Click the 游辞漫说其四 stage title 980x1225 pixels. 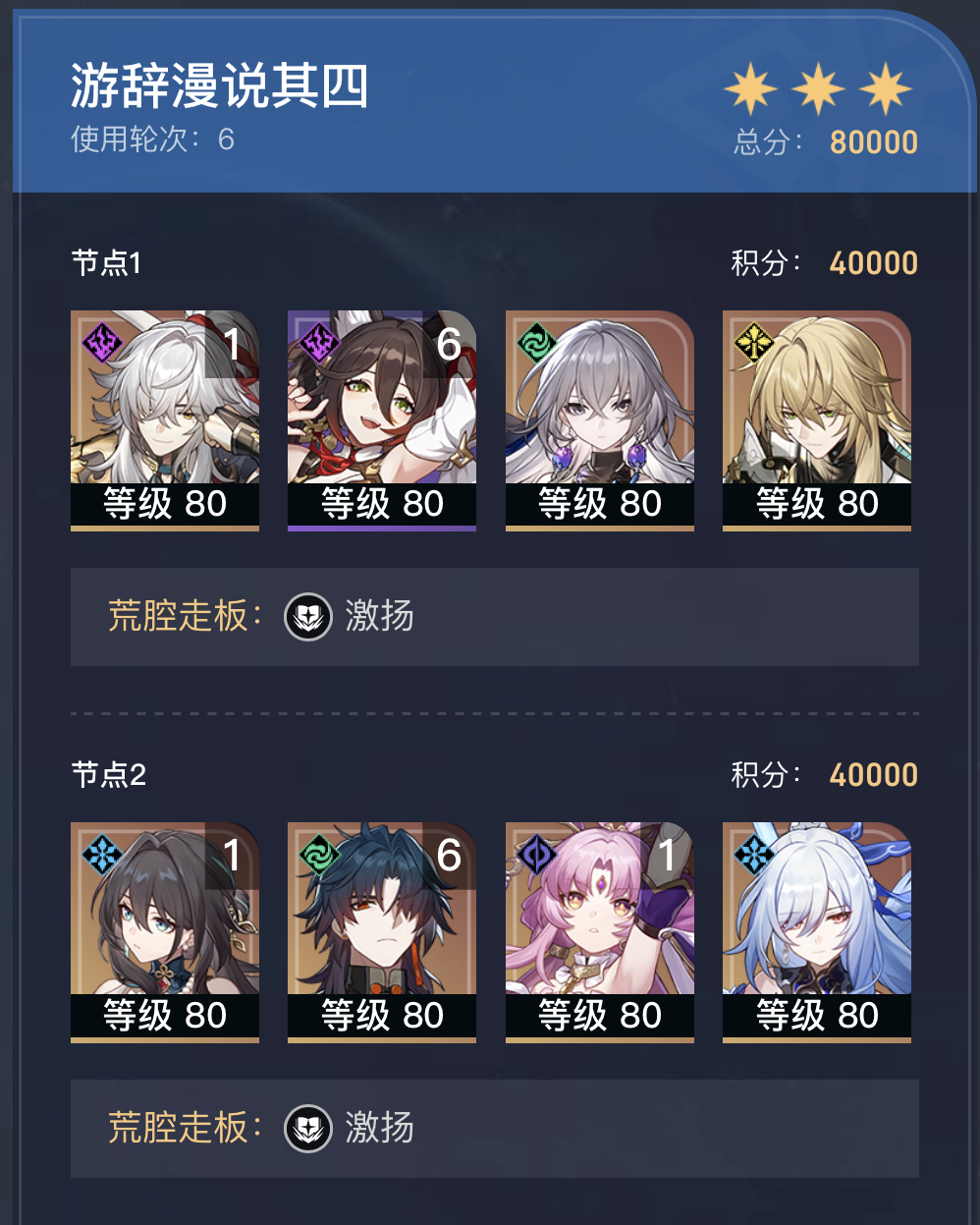pyautogui.click(x=220, y=86)
